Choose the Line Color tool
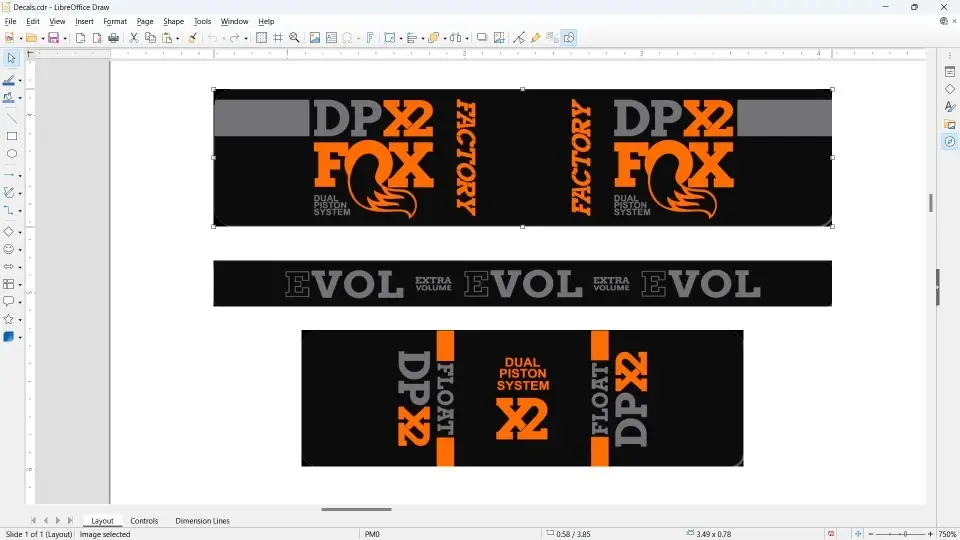The width and height of the screenshot is (960, 540). click(9, 80)
